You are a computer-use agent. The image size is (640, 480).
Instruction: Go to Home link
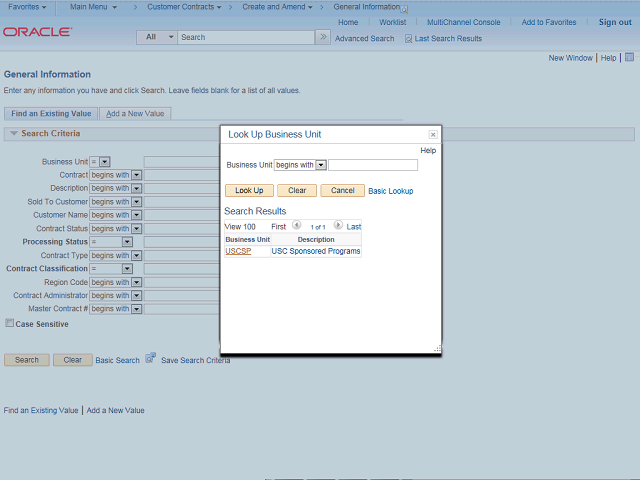(x=348, y=22)
